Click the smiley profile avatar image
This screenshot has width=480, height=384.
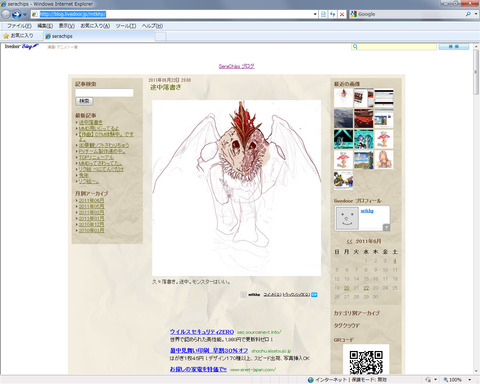click(347, 218)
